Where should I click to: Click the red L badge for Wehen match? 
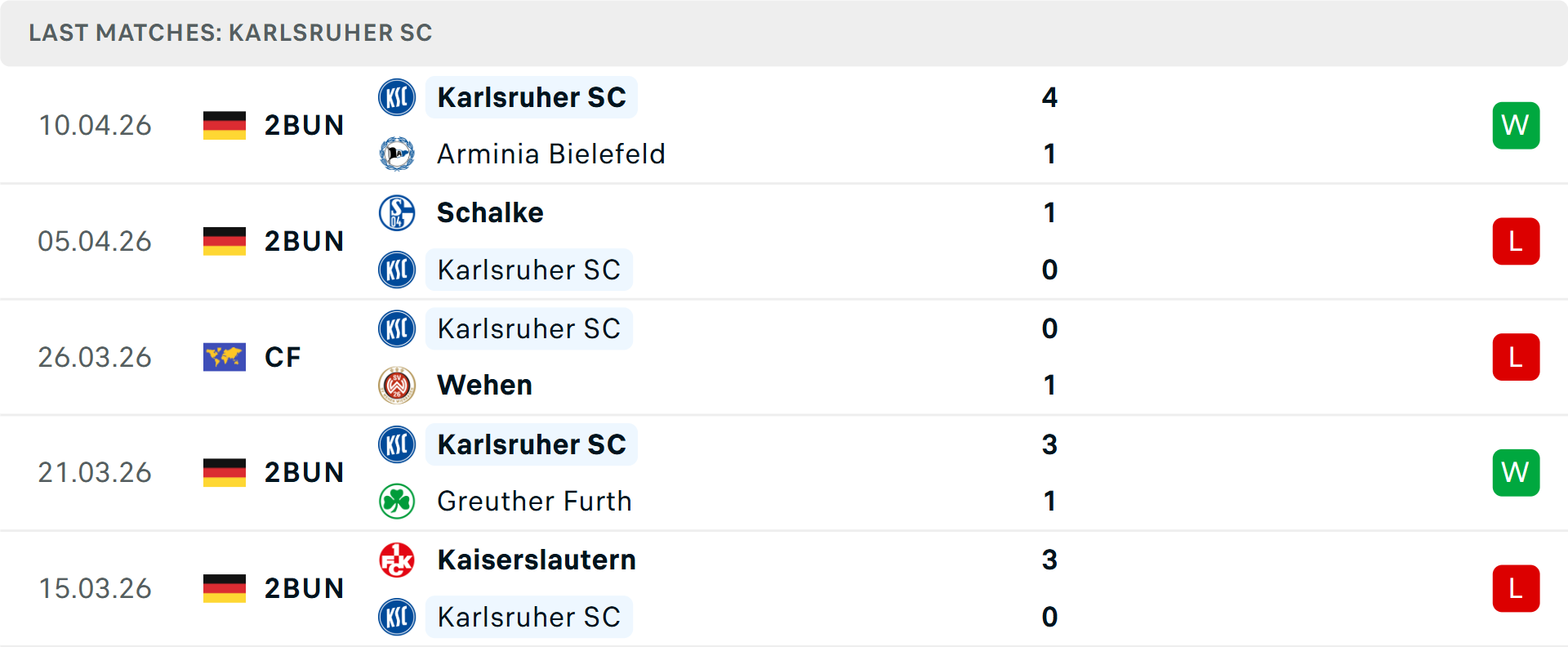1516,357
